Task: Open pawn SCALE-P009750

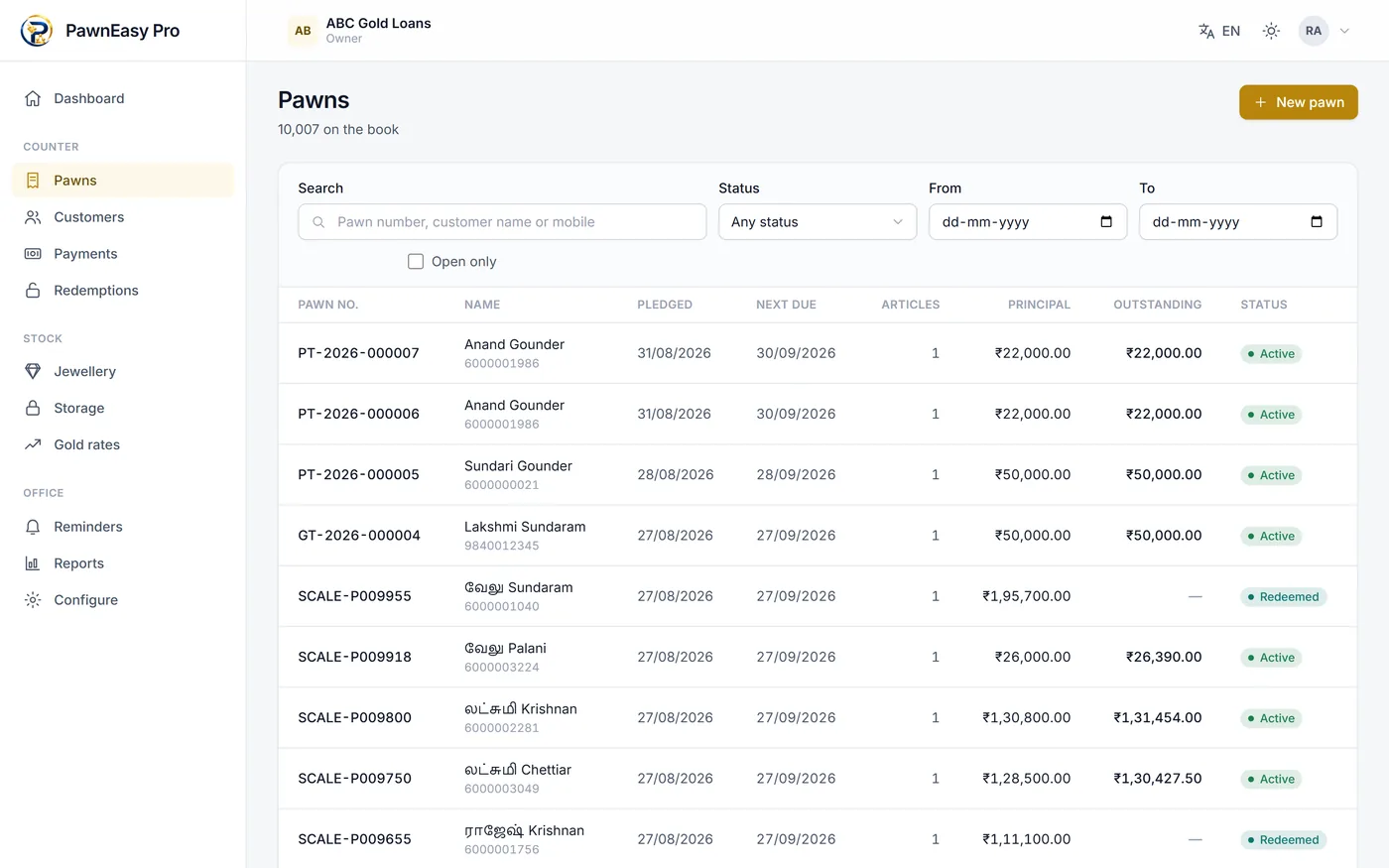Action: [354, 779]
